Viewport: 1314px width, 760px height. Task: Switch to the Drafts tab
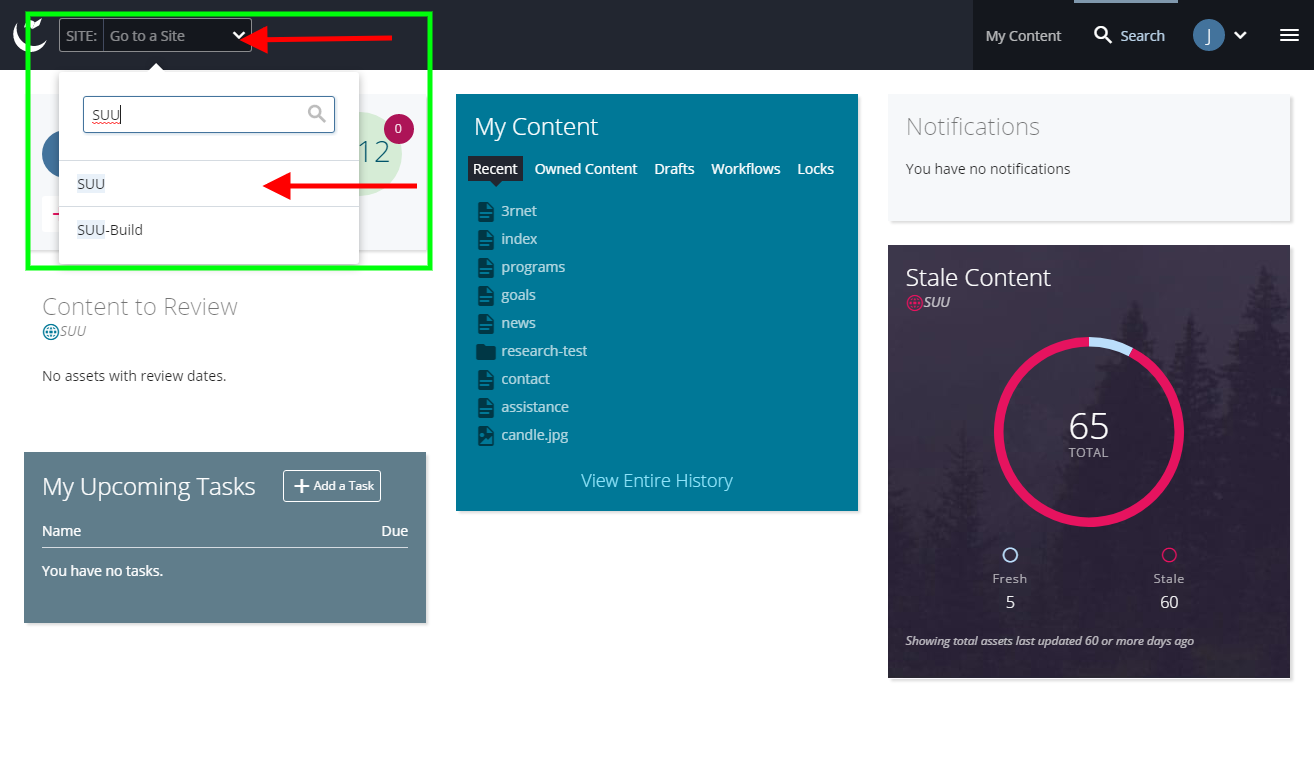(674, 169)
